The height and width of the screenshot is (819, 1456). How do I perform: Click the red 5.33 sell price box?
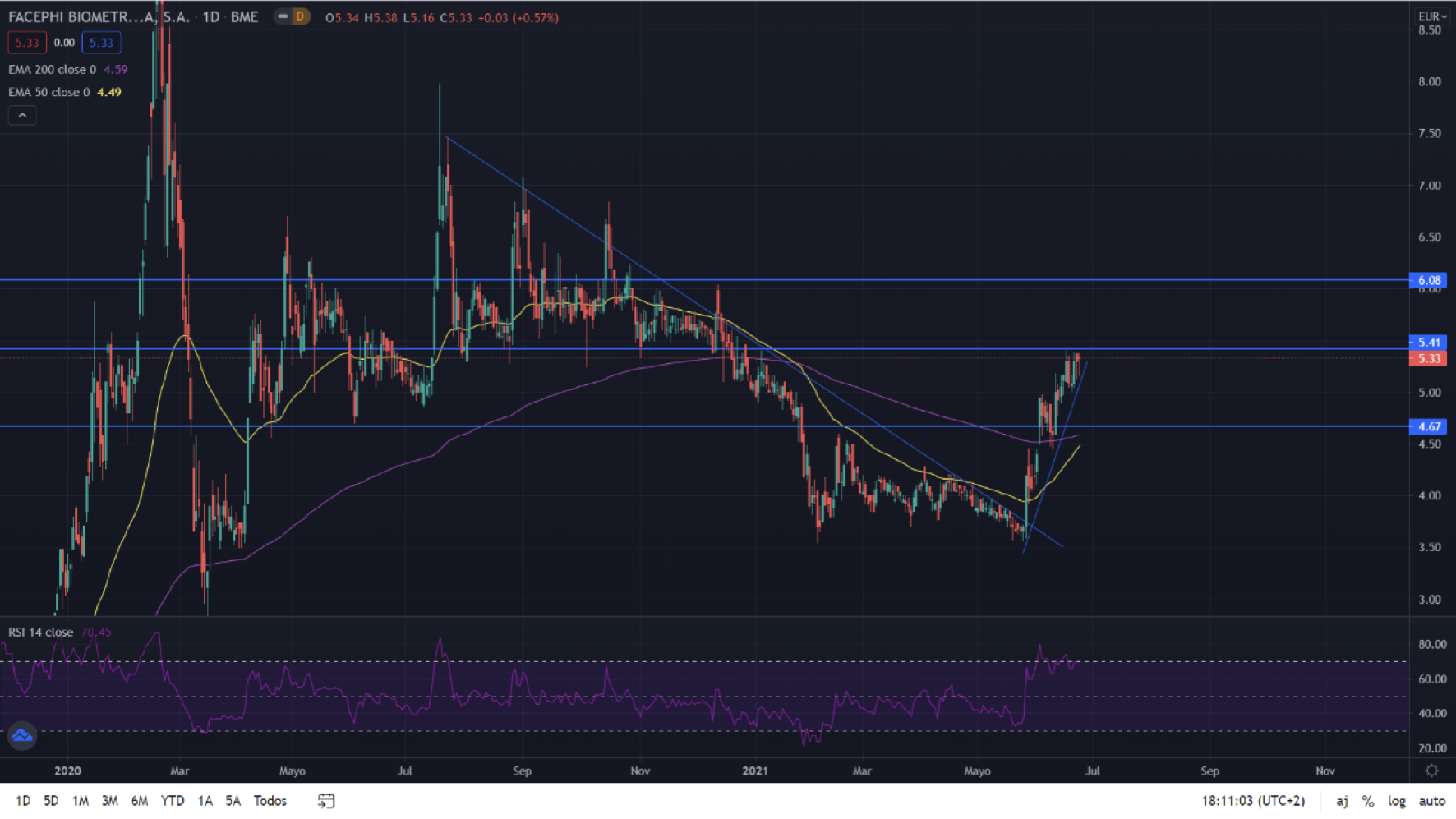click(26, 43)
